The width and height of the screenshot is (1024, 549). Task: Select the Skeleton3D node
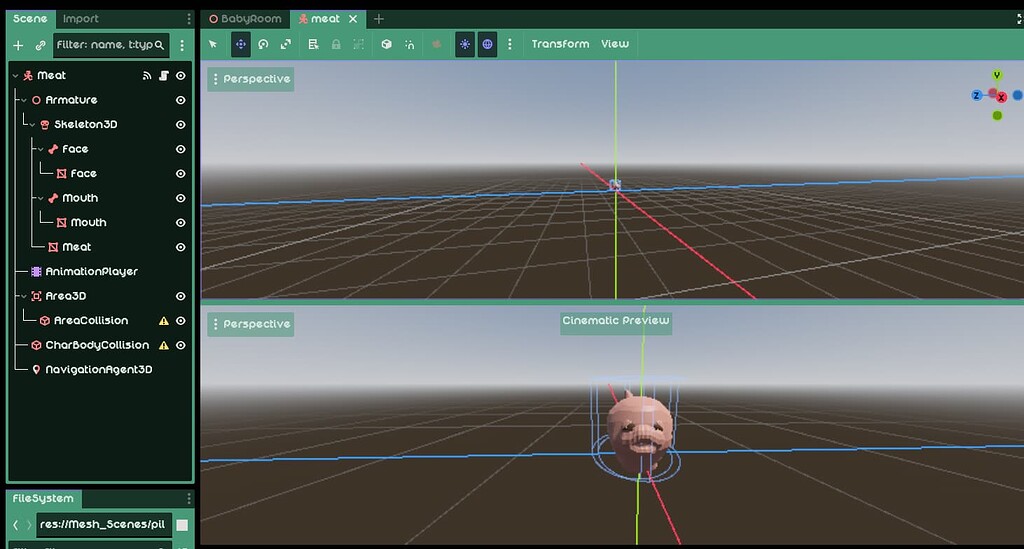tap(86, 125)
